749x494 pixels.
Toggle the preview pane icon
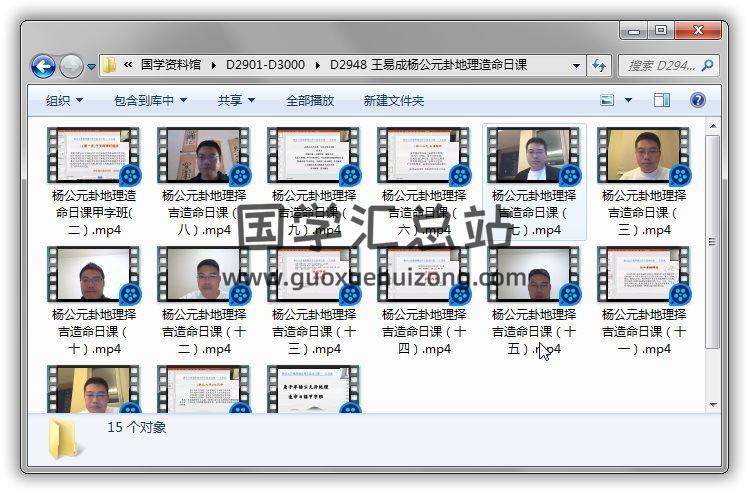661,100
